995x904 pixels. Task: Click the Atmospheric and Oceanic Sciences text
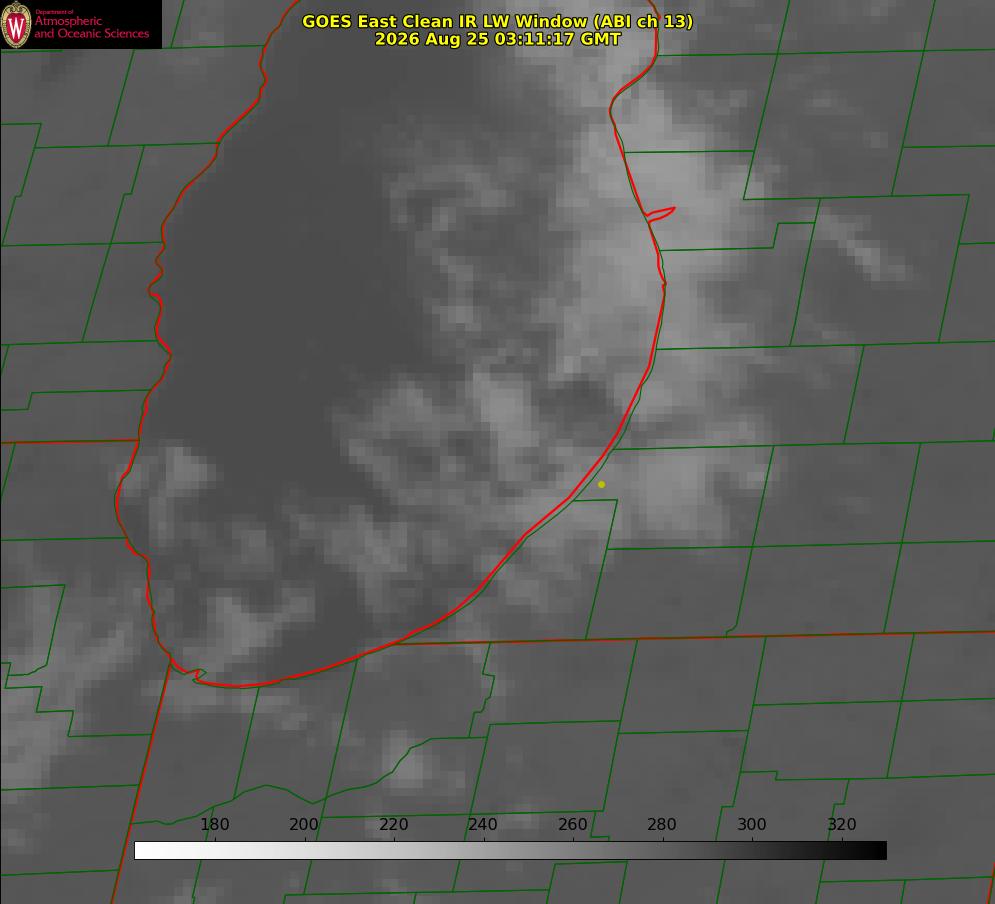(x=91, y=27)
